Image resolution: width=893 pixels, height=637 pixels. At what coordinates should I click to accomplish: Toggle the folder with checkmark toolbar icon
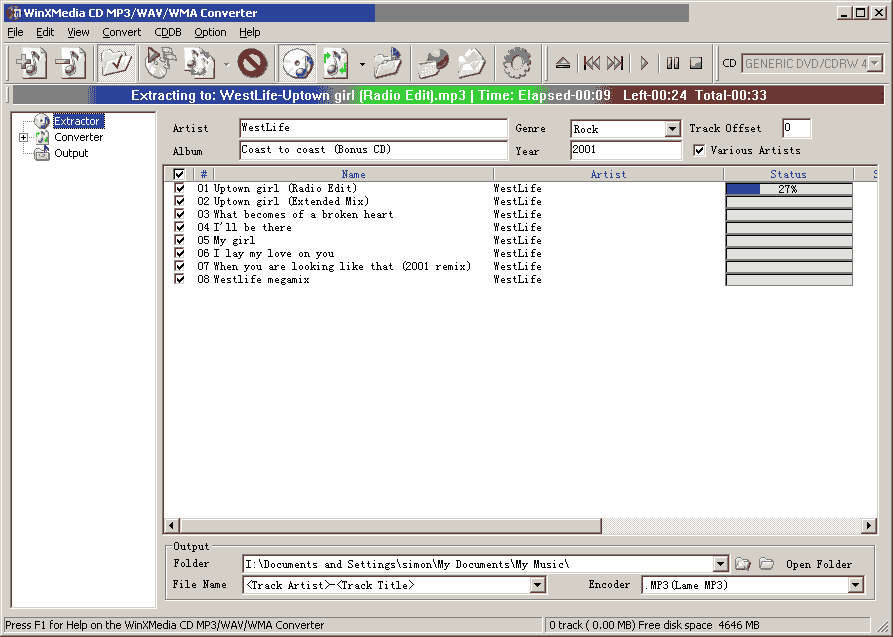116,63
